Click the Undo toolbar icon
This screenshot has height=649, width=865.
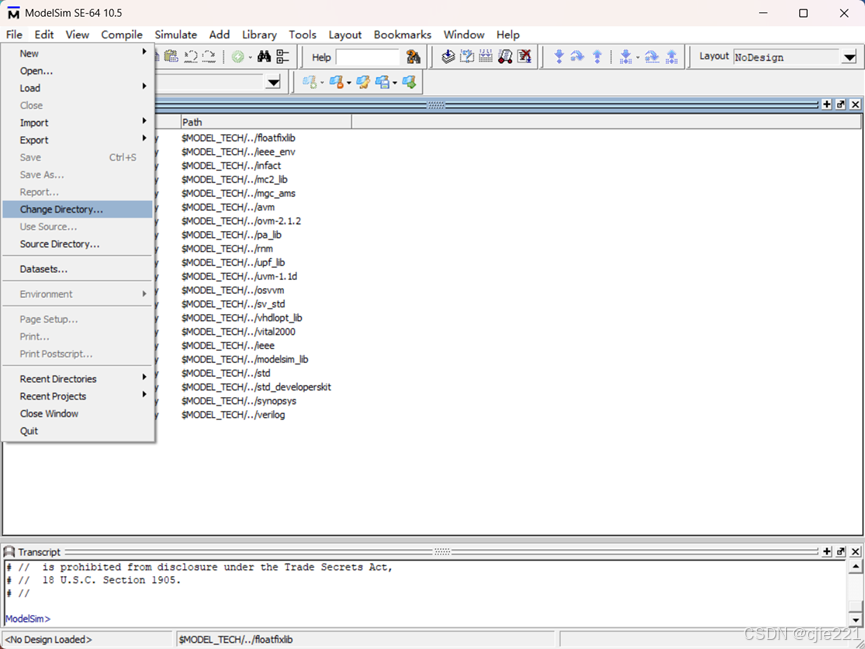(x=191, y=56)
